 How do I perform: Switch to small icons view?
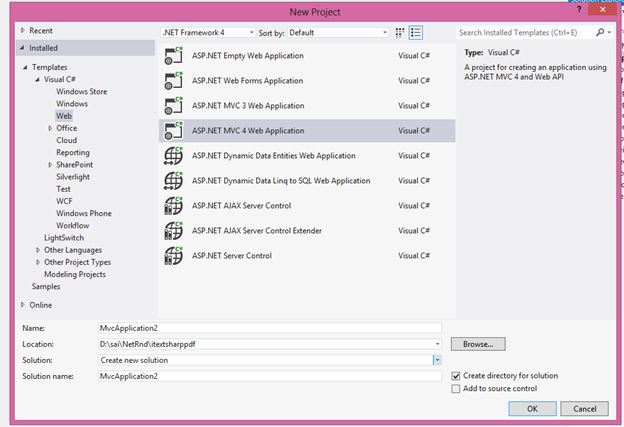point(400,33)
